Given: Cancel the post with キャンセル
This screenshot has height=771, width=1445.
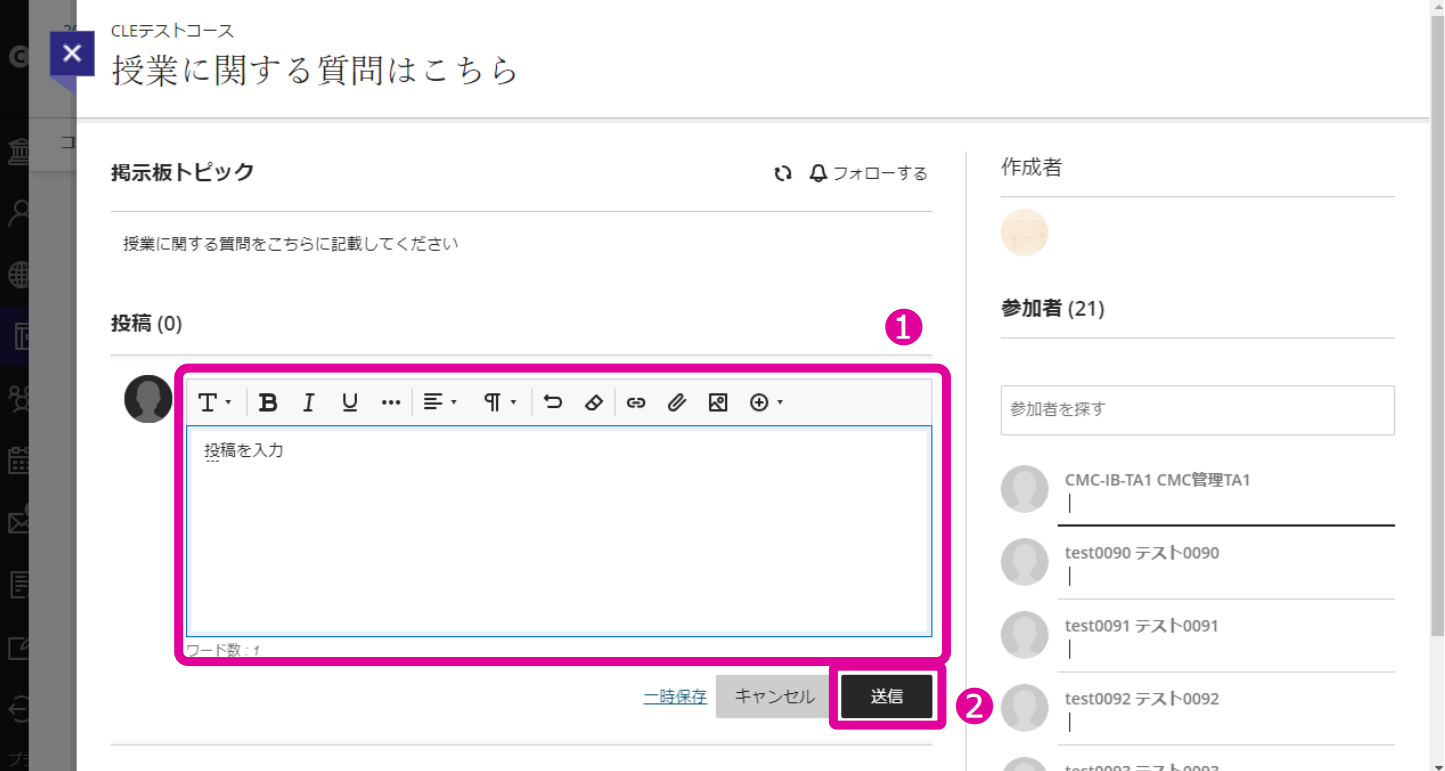Looking at the screenshot, I should 772,696.
